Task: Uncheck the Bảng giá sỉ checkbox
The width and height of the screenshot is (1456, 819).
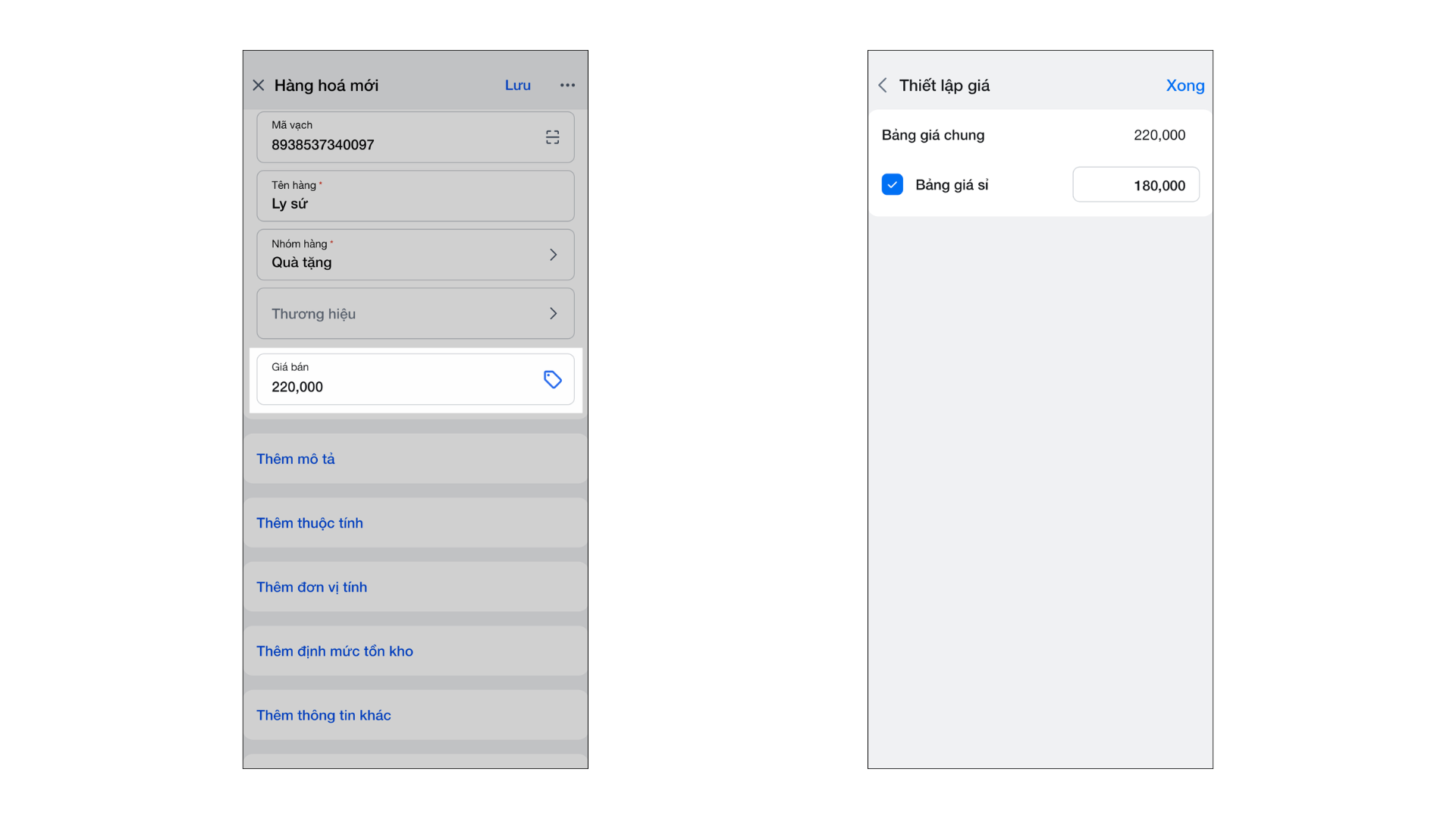Action: click(892, 184)
